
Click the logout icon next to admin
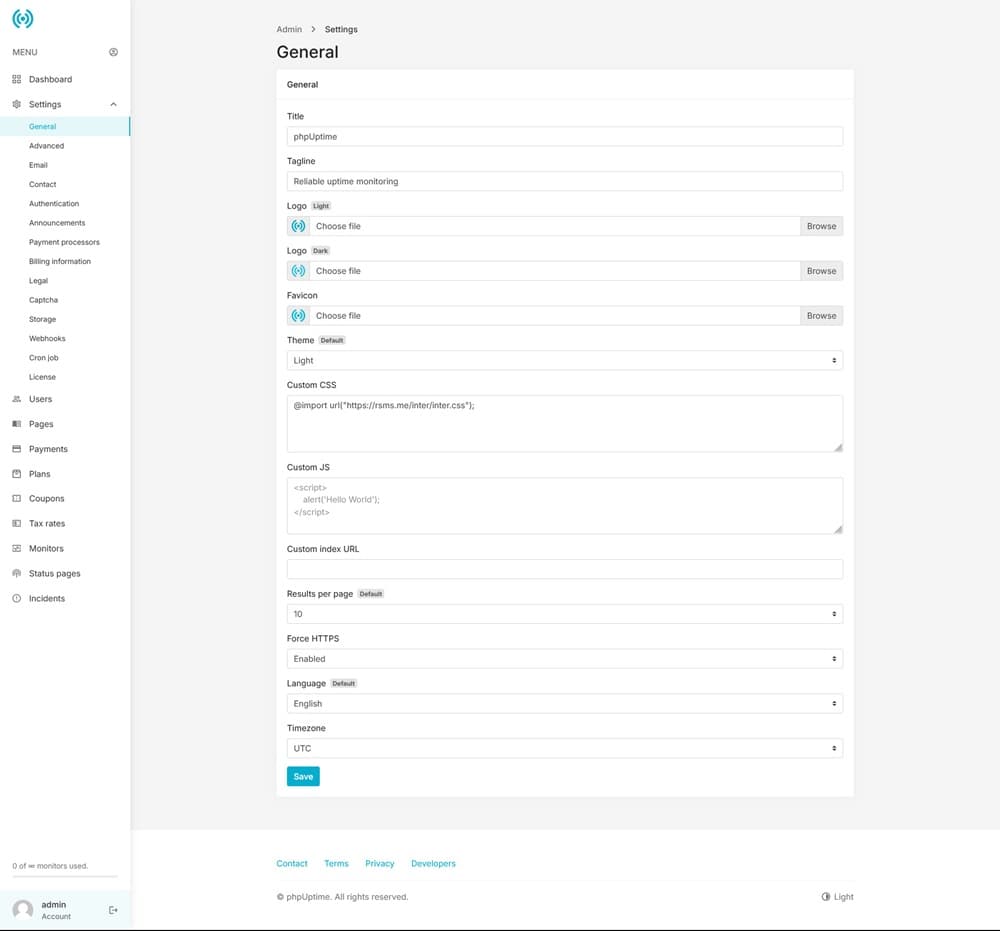tap(113, 910)
